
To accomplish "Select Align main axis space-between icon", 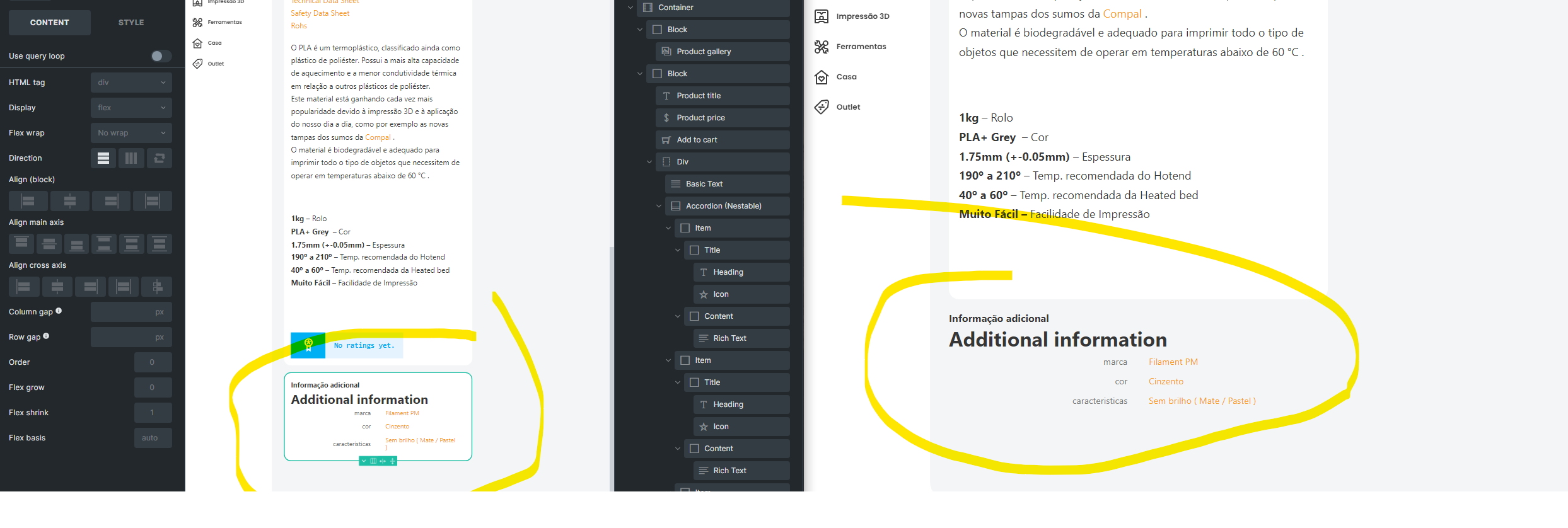I will (104, 244).
